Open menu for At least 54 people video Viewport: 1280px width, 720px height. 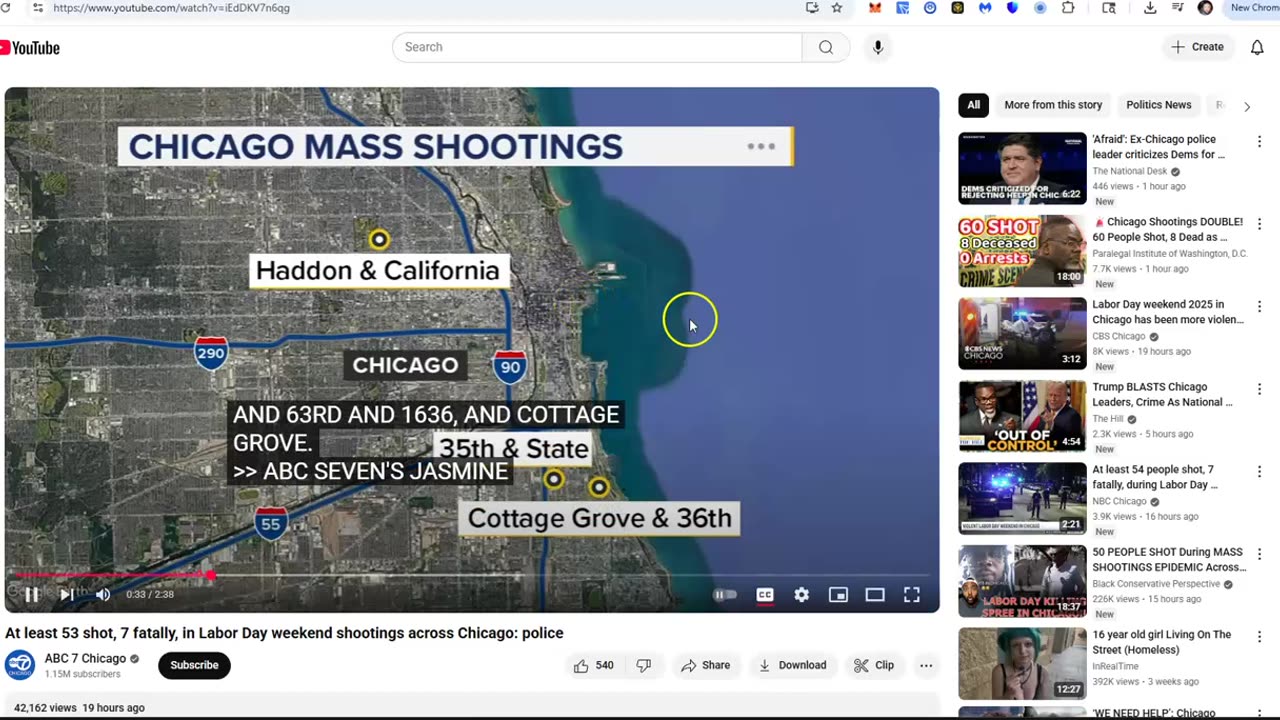coord(1259,472)
